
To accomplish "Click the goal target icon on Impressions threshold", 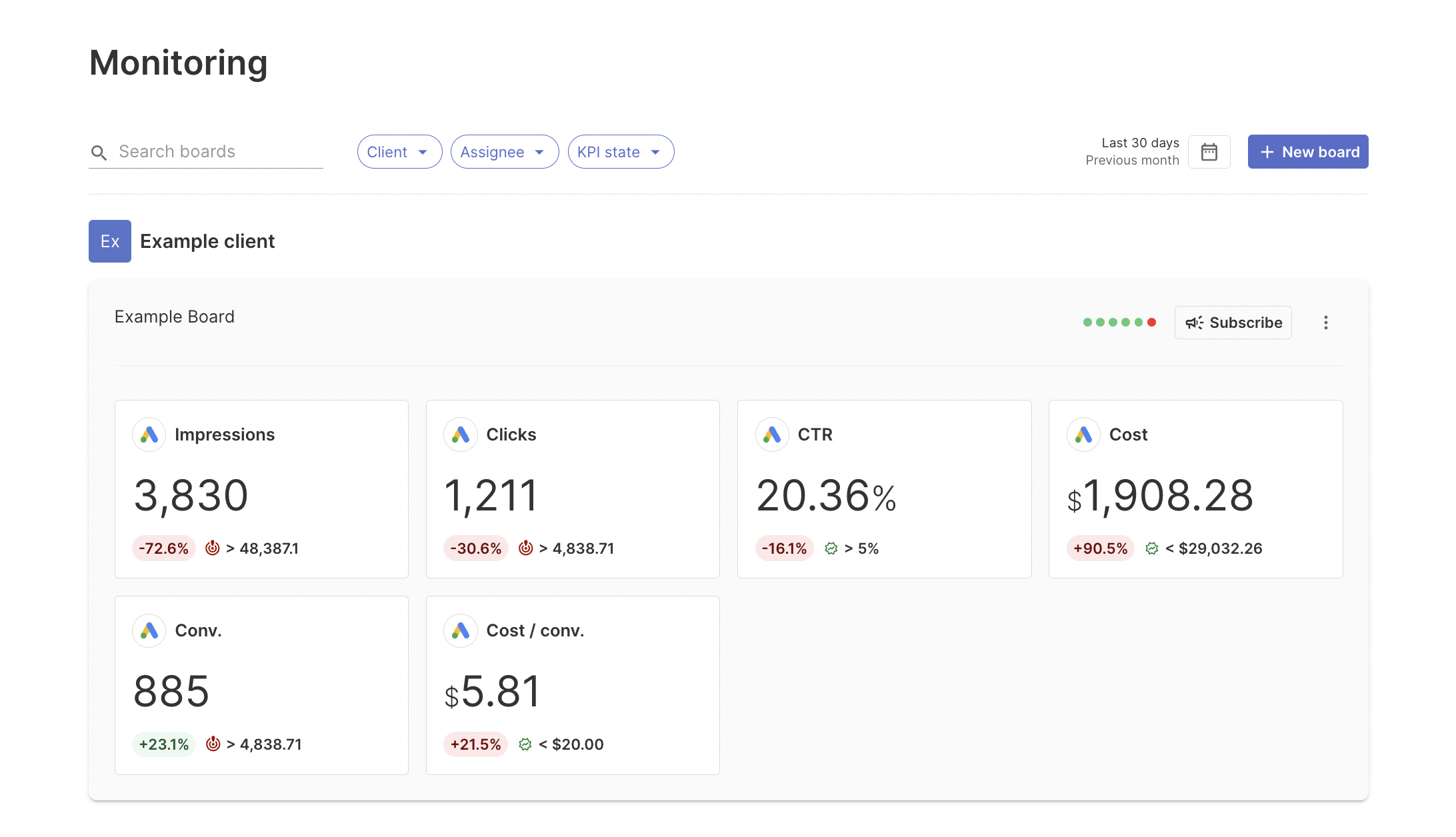I will tap(213, 548).
